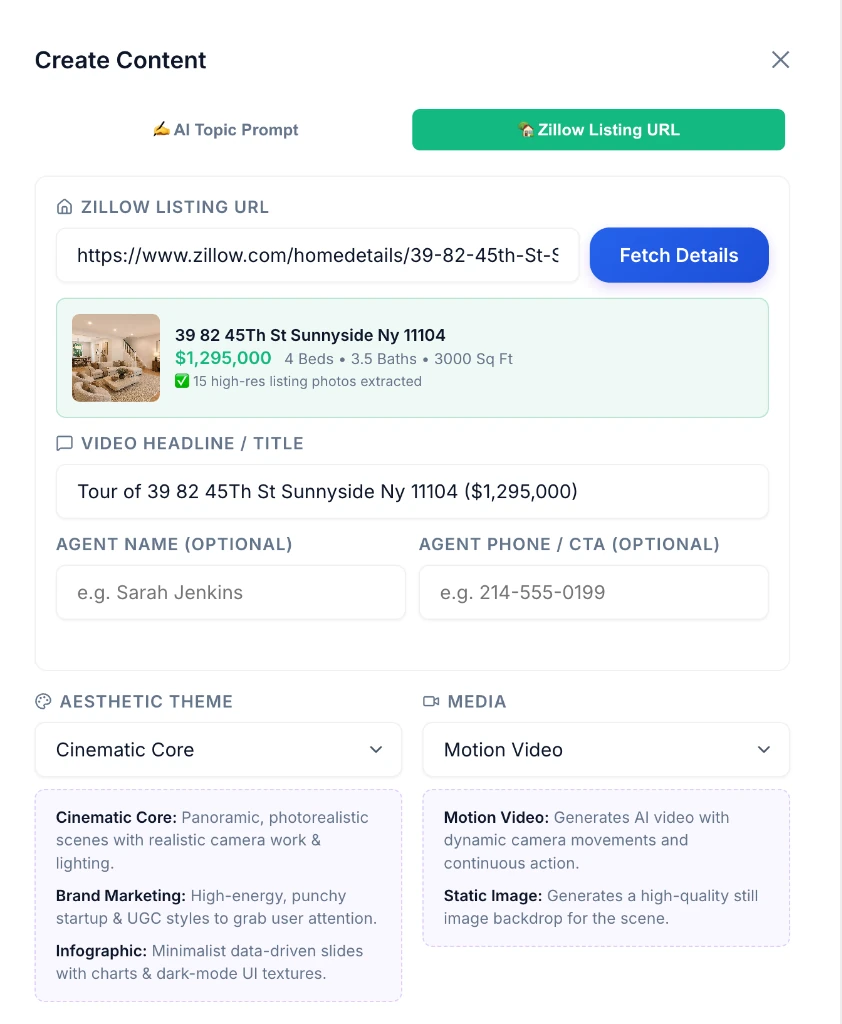842x1024 pixels.
Task: Click the Motion Video description text
Action: (x=587, y=840)
